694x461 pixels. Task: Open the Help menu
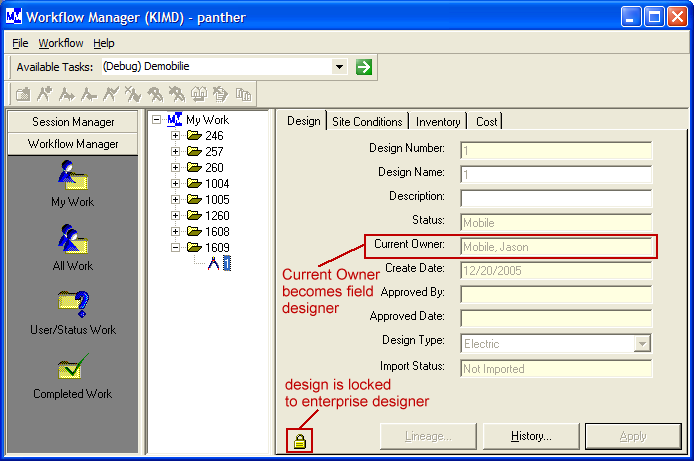[104, 43]
